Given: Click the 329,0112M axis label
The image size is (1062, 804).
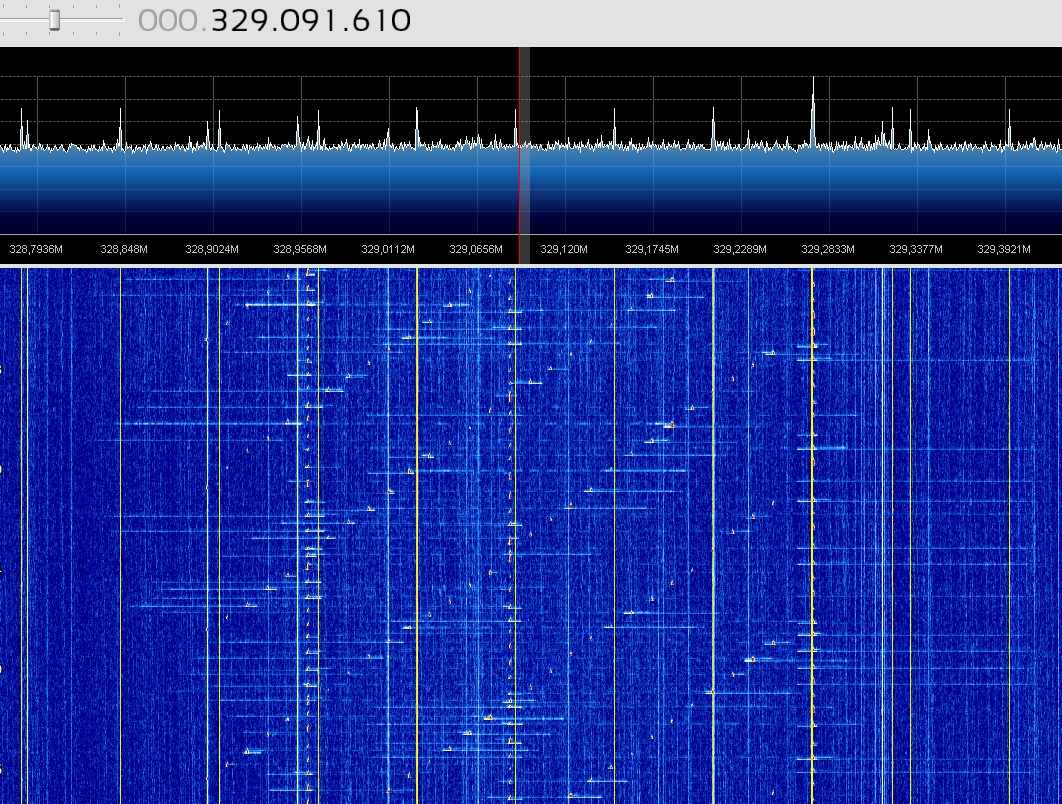Looking at the screenshot, I should click(388, 249).
